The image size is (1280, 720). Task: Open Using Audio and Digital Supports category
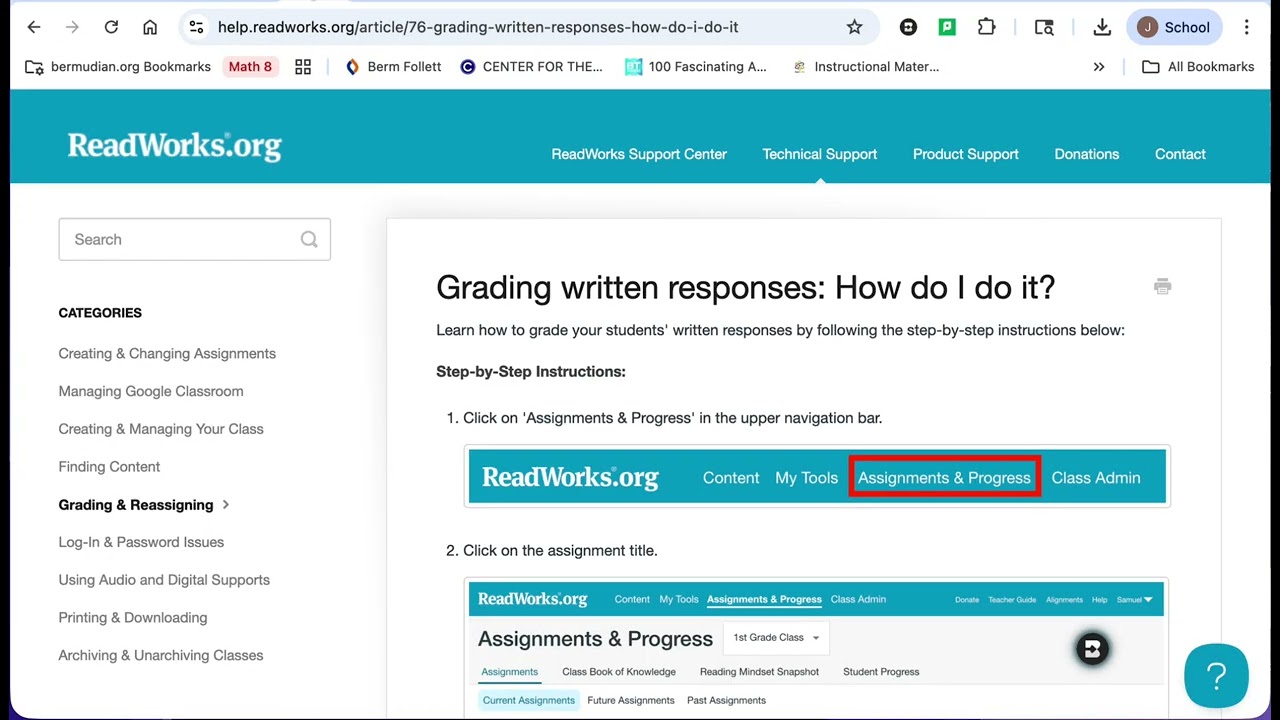(x=164, y=580)
